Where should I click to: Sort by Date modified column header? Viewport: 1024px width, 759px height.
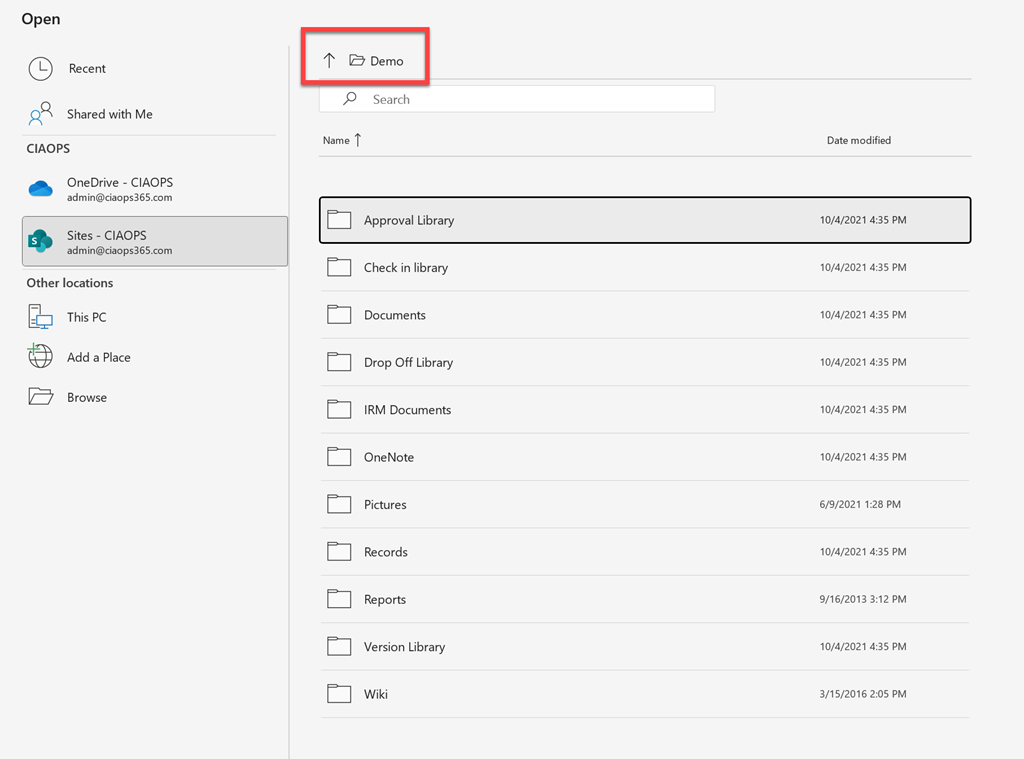858,141
